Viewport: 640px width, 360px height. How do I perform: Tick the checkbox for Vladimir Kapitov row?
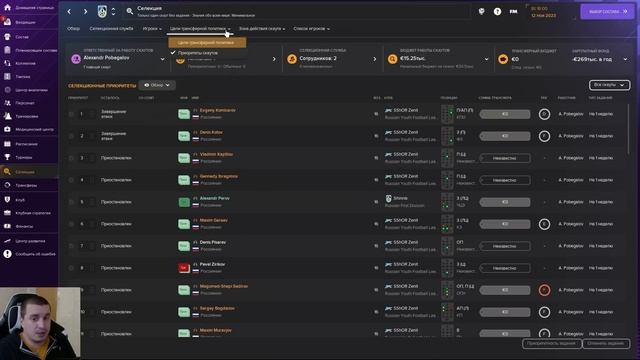(x=71, y=158)
